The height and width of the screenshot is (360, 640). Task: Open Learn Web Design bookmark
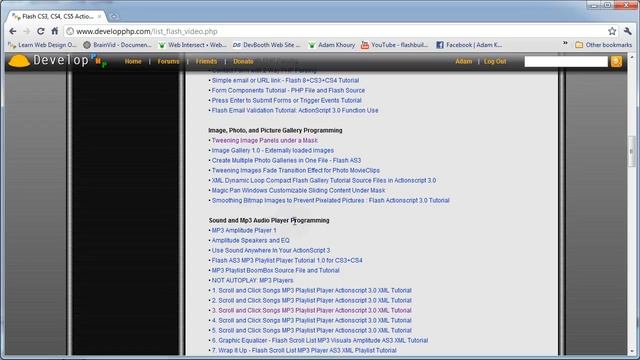click(x=42, y=45)
